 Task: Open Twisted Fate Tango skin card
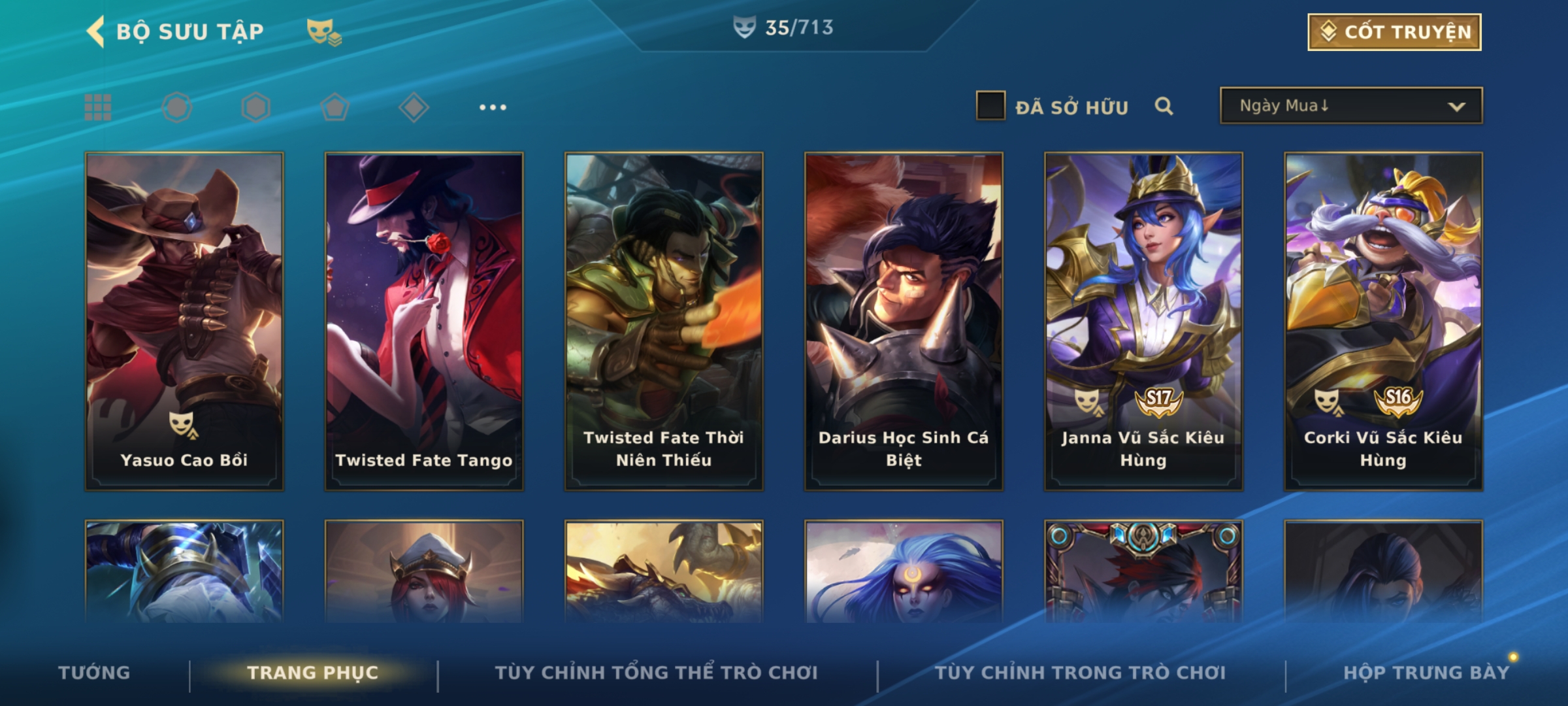coord(424,322)
